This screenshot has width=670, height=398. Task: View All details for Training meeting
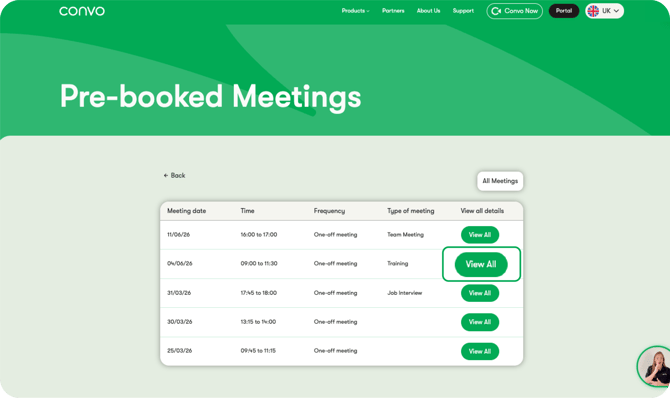(x=481, y=264)
